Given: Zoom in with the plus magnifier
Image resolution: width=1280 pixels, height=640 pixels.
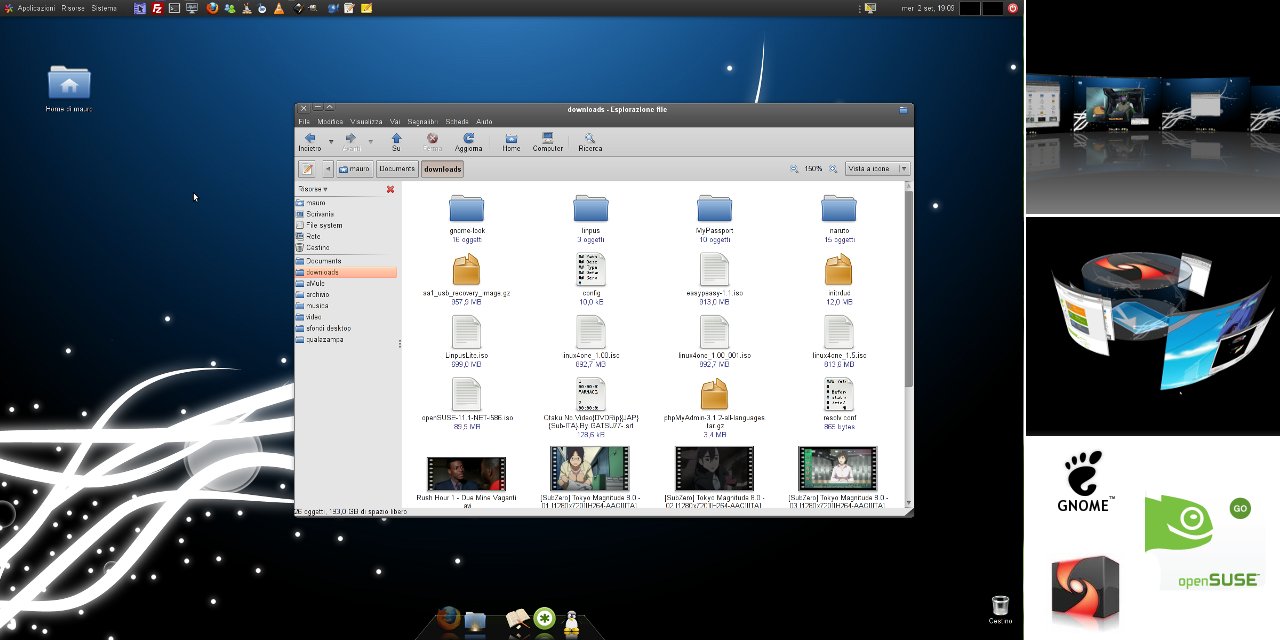Looking at the screenshot, I should [x=832, y=169].
